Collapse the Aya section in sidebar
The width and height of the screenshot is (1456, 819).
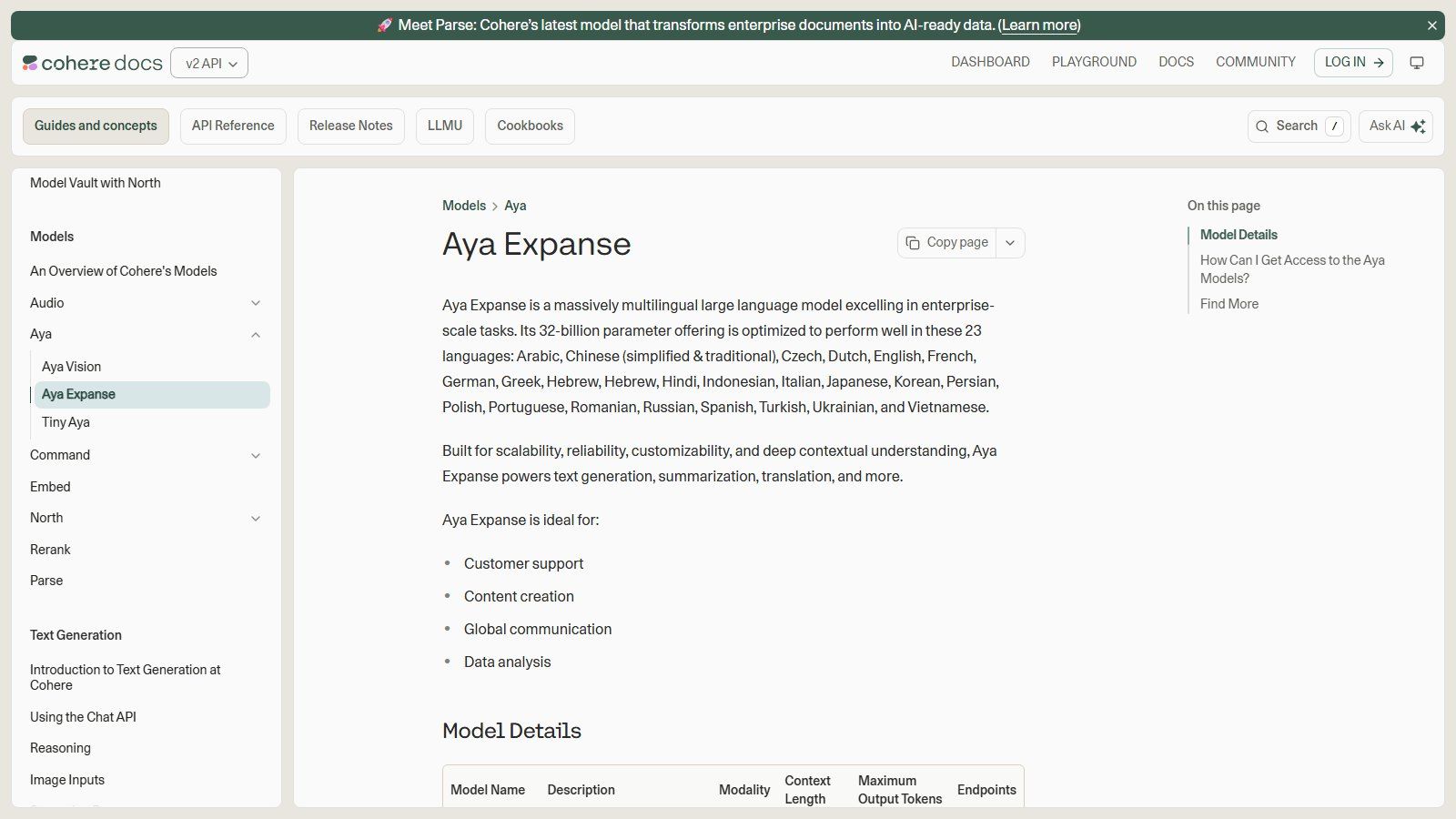point(256,335)
